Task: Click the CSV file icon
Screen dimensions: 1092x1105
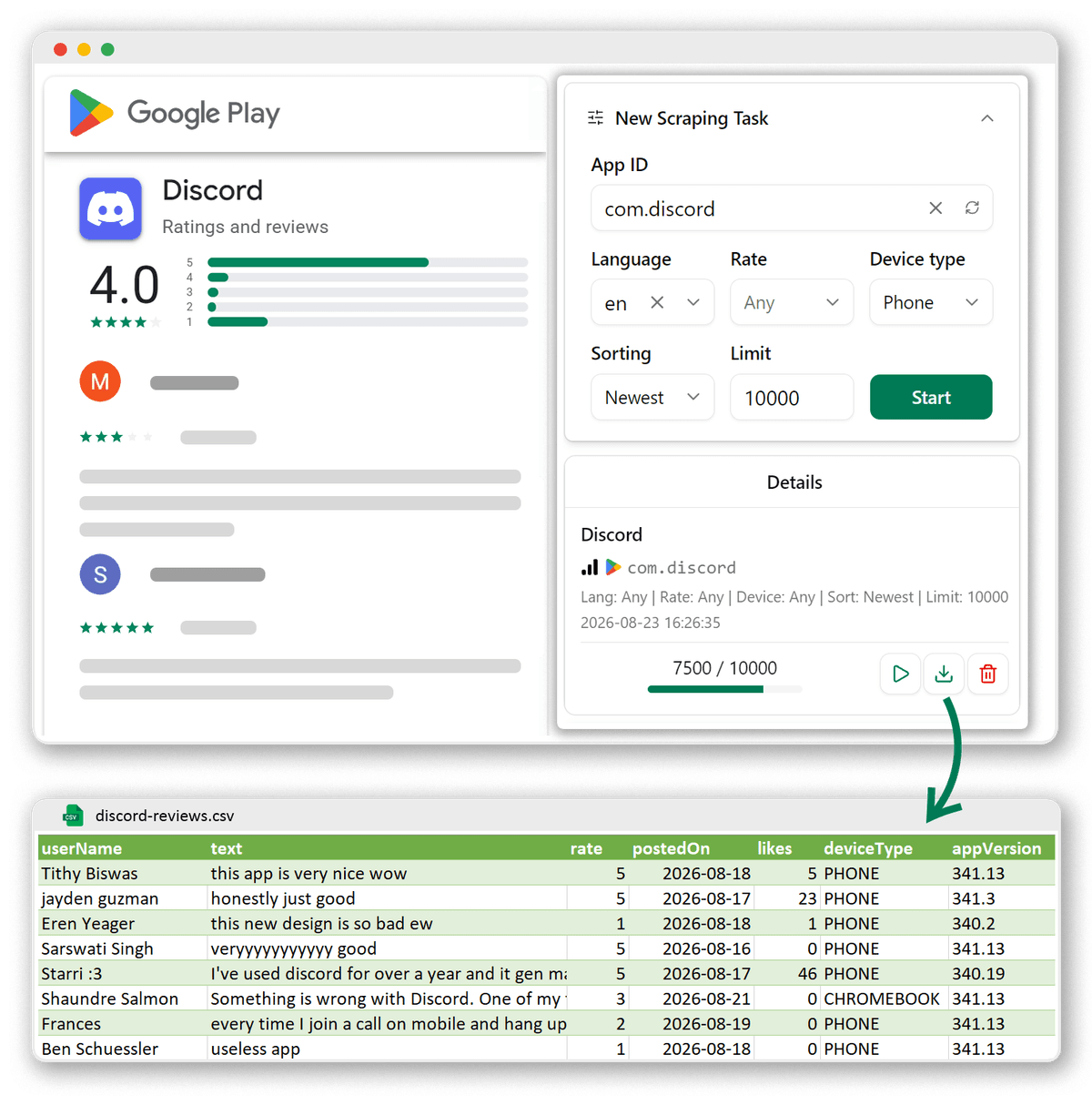Action: [73, 816]
